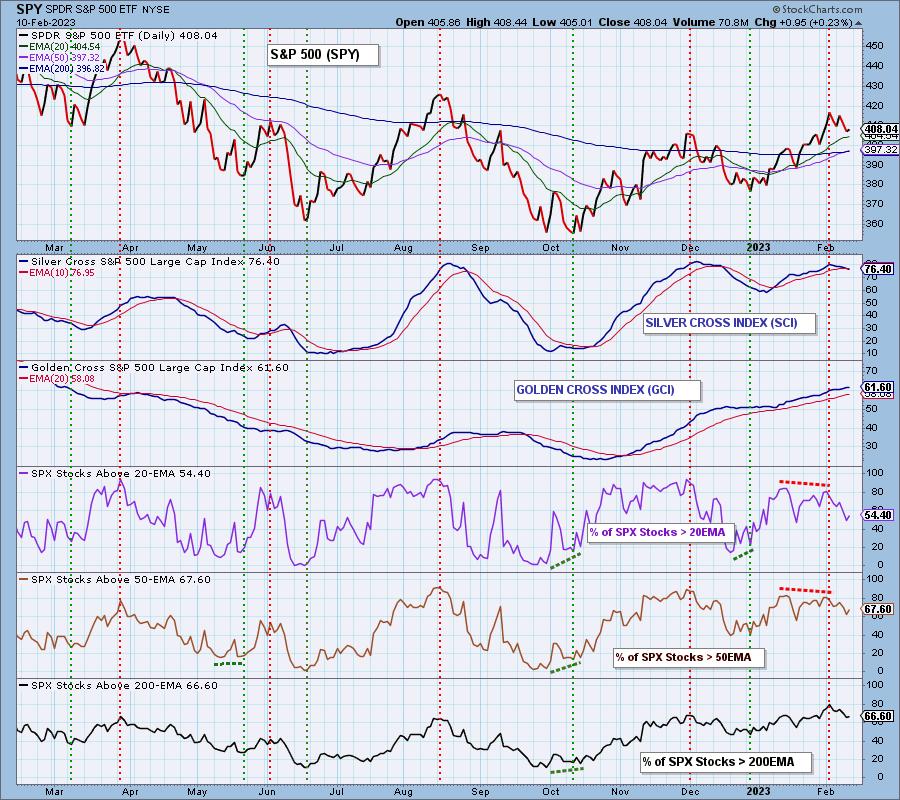Click the 'S&P 500 (SPY)' annotation box
Image resolution: width=900 pixels, height=800 pixels.
click(323, 55)
